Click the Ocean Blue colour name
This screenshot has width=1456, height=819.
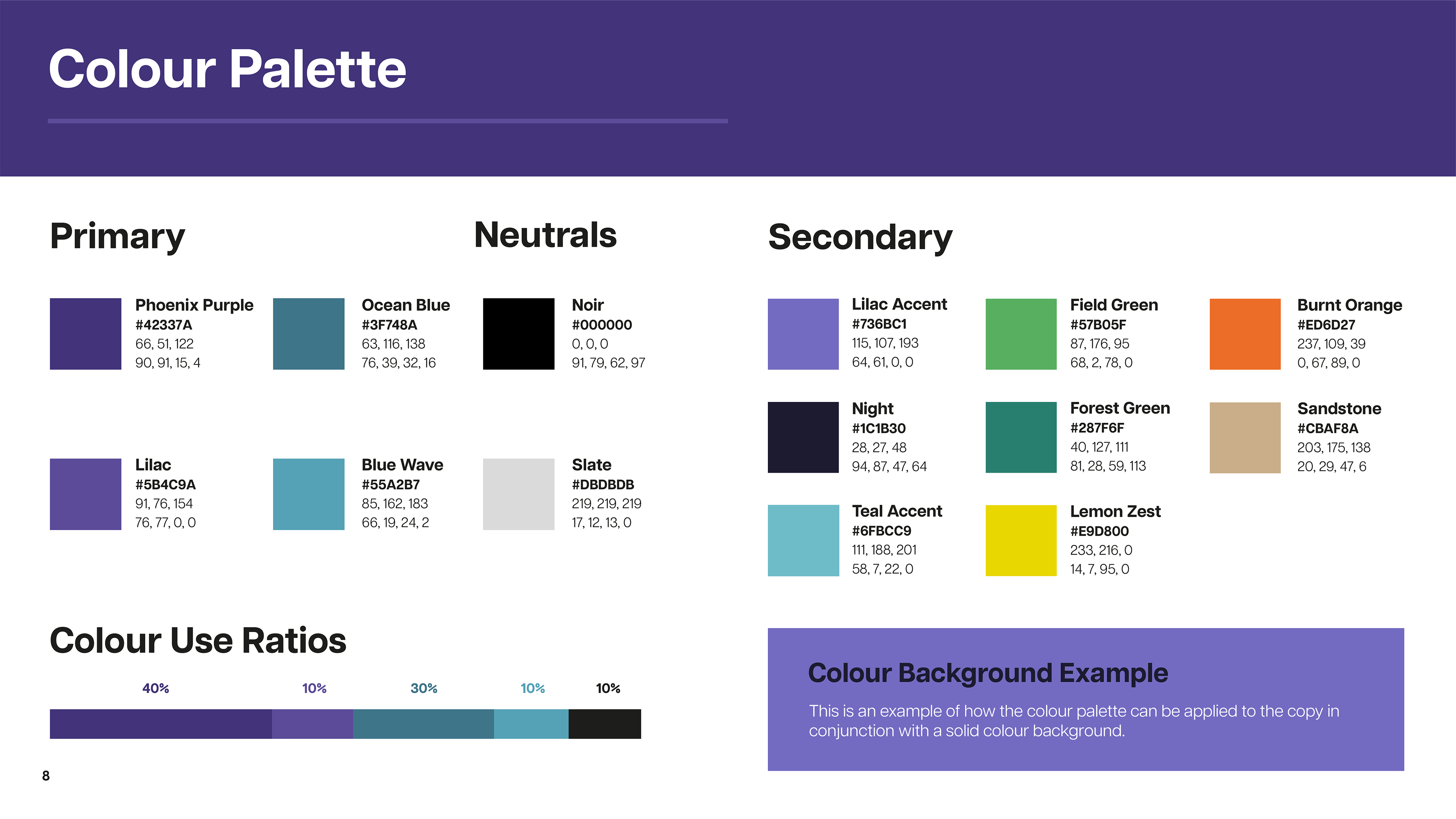pos(406,305)
